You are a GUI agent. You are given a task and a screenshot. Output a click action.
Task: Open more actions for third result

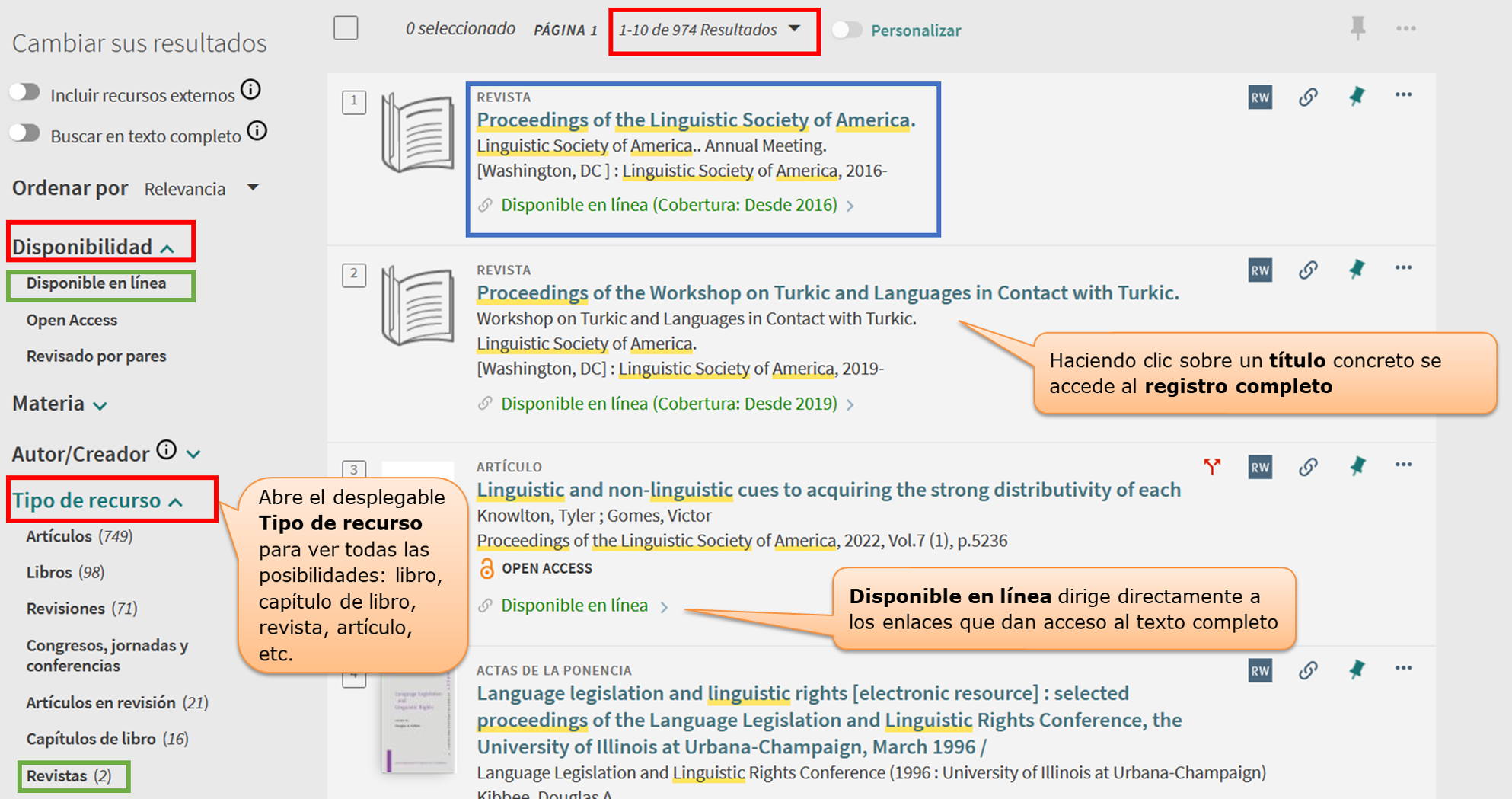[1403, 465]
